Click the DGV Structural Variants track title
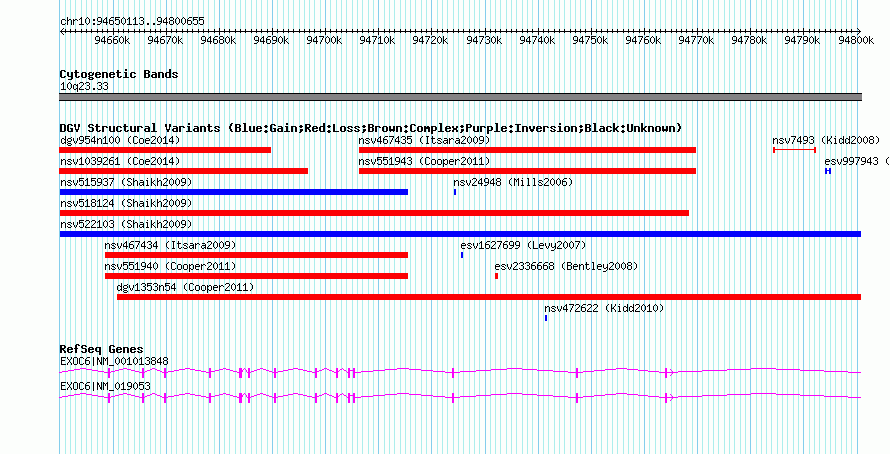Screen dimensions: 890x454 click(x=371, y=128)
